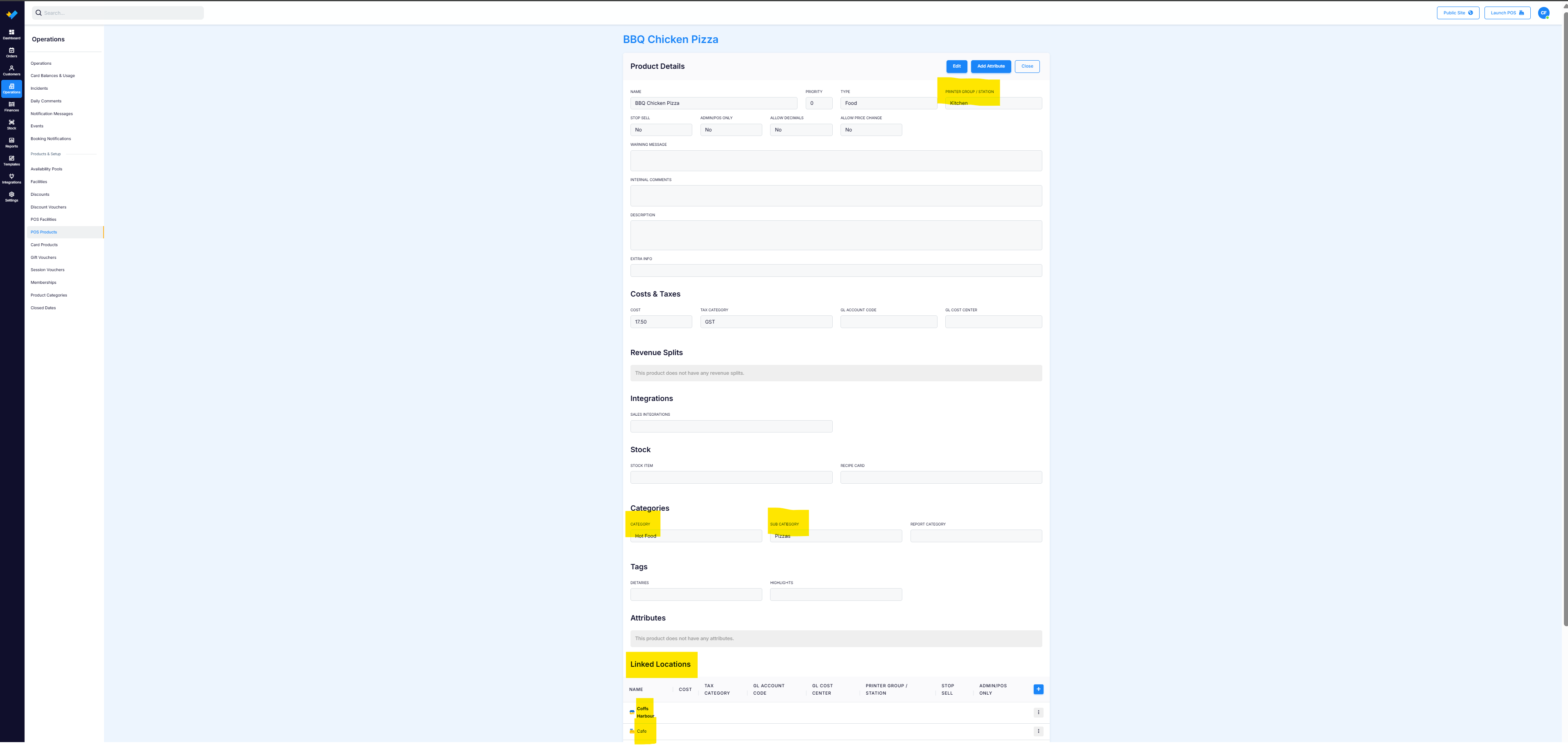Click the Launch POS button
The image size is (1568, 745).
[1507, 13]
